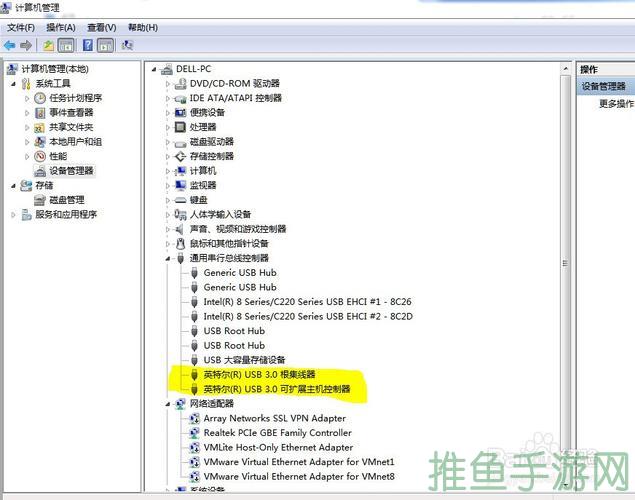This screenshot has height=500, width=635.
Task: Expand the DVD/CD-ROM 驱动器 node
Action: 168,84
